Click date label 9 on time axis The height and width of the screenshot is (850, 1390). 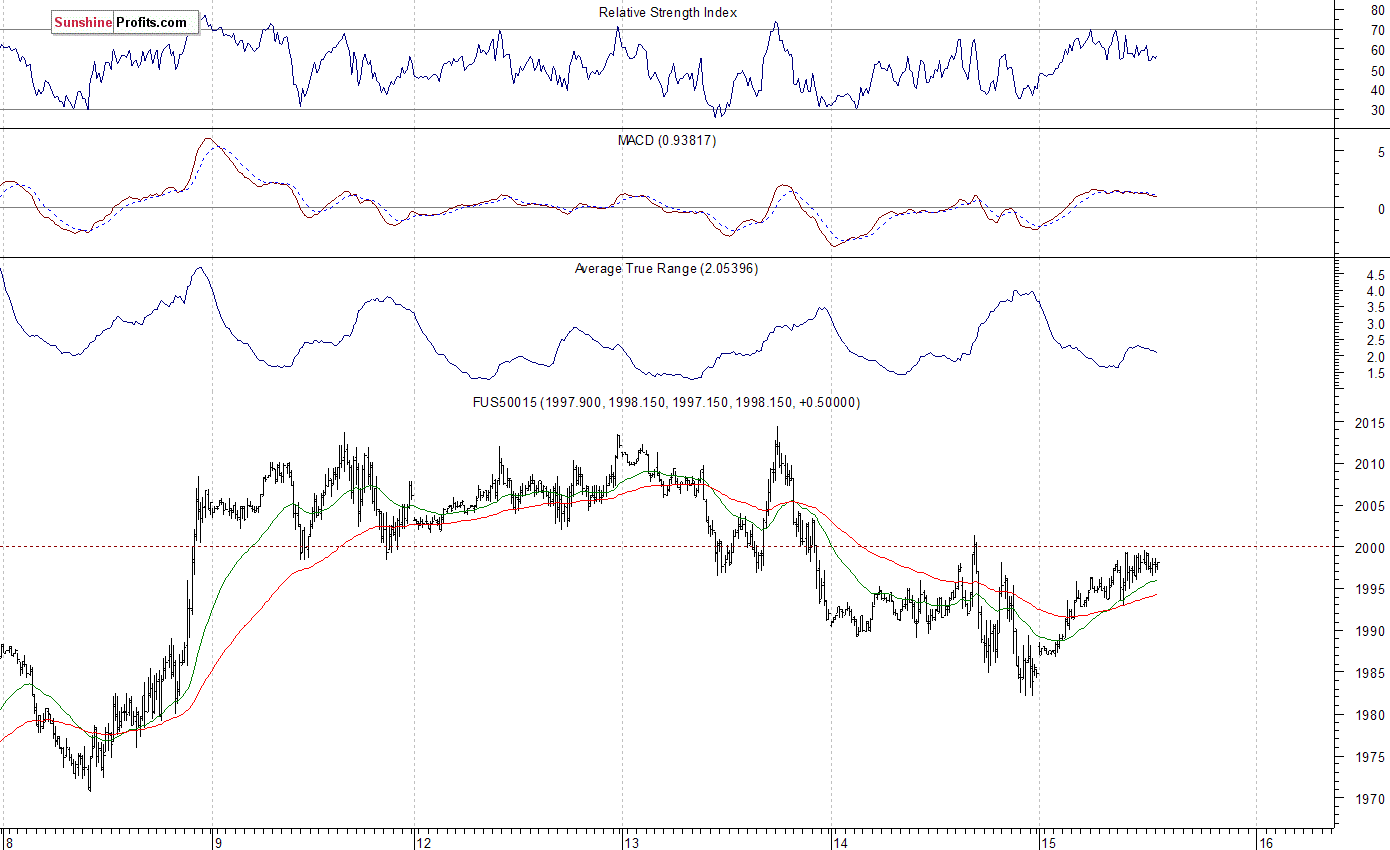217,842
